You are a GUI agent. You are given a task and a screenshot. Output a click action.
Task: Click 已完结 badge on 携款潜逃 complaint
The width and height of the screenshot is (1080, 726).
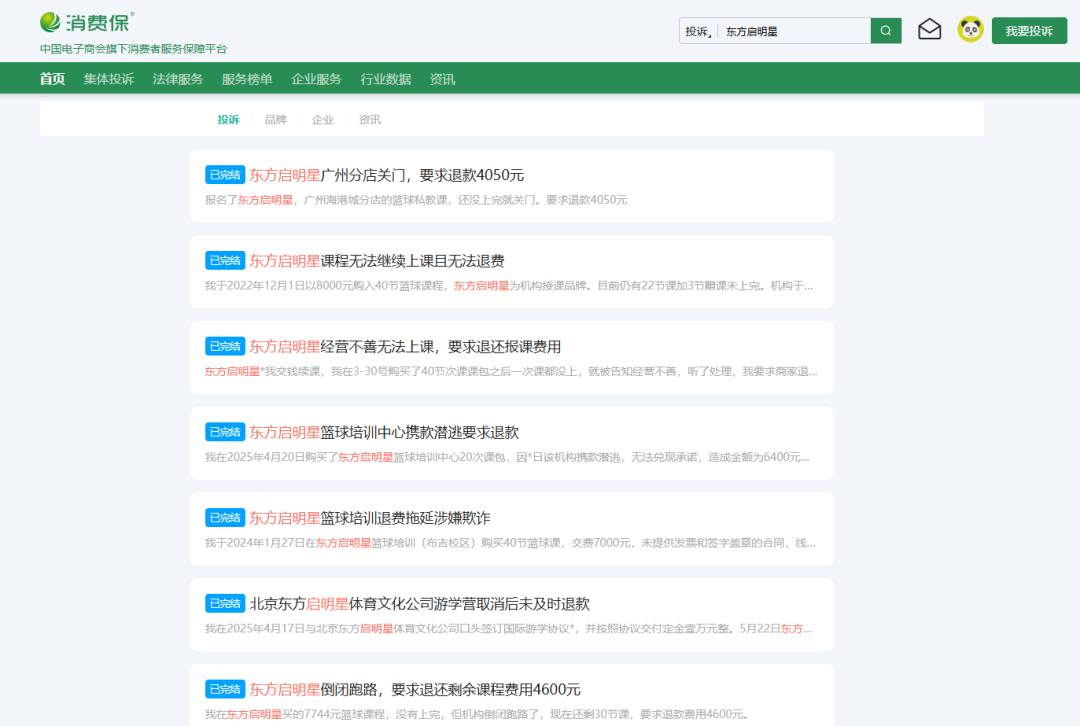click(x=225, y=432)
